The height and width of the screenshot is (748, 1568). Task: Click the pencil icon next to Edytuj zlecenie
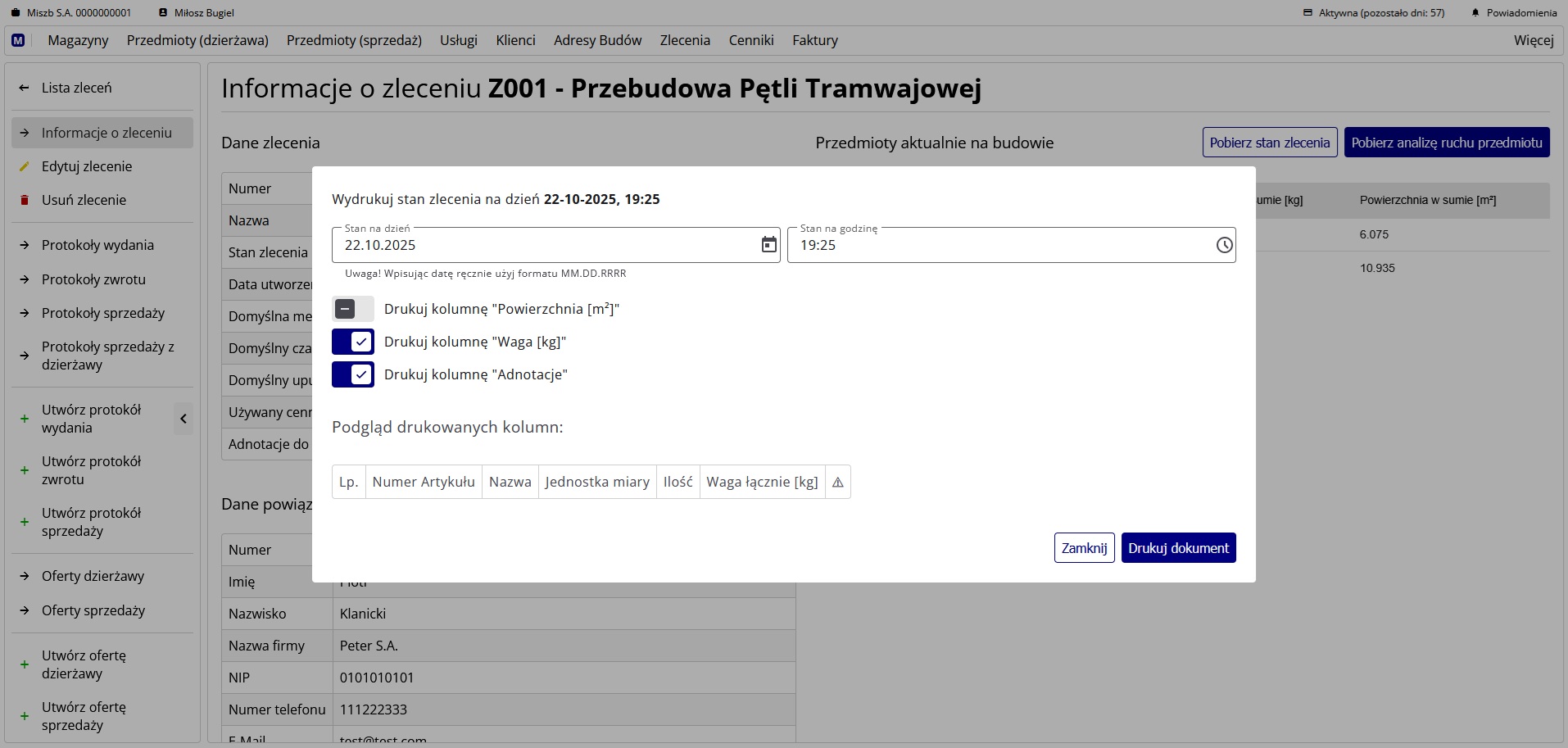(24, 166)
